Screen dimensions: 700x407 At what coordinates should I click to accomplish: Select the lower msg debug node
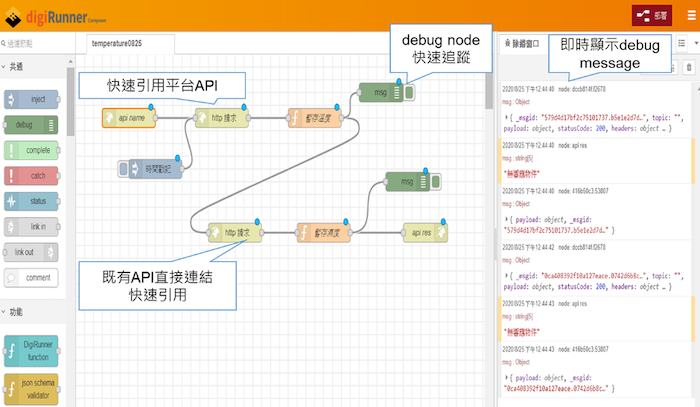click(408, 182)
